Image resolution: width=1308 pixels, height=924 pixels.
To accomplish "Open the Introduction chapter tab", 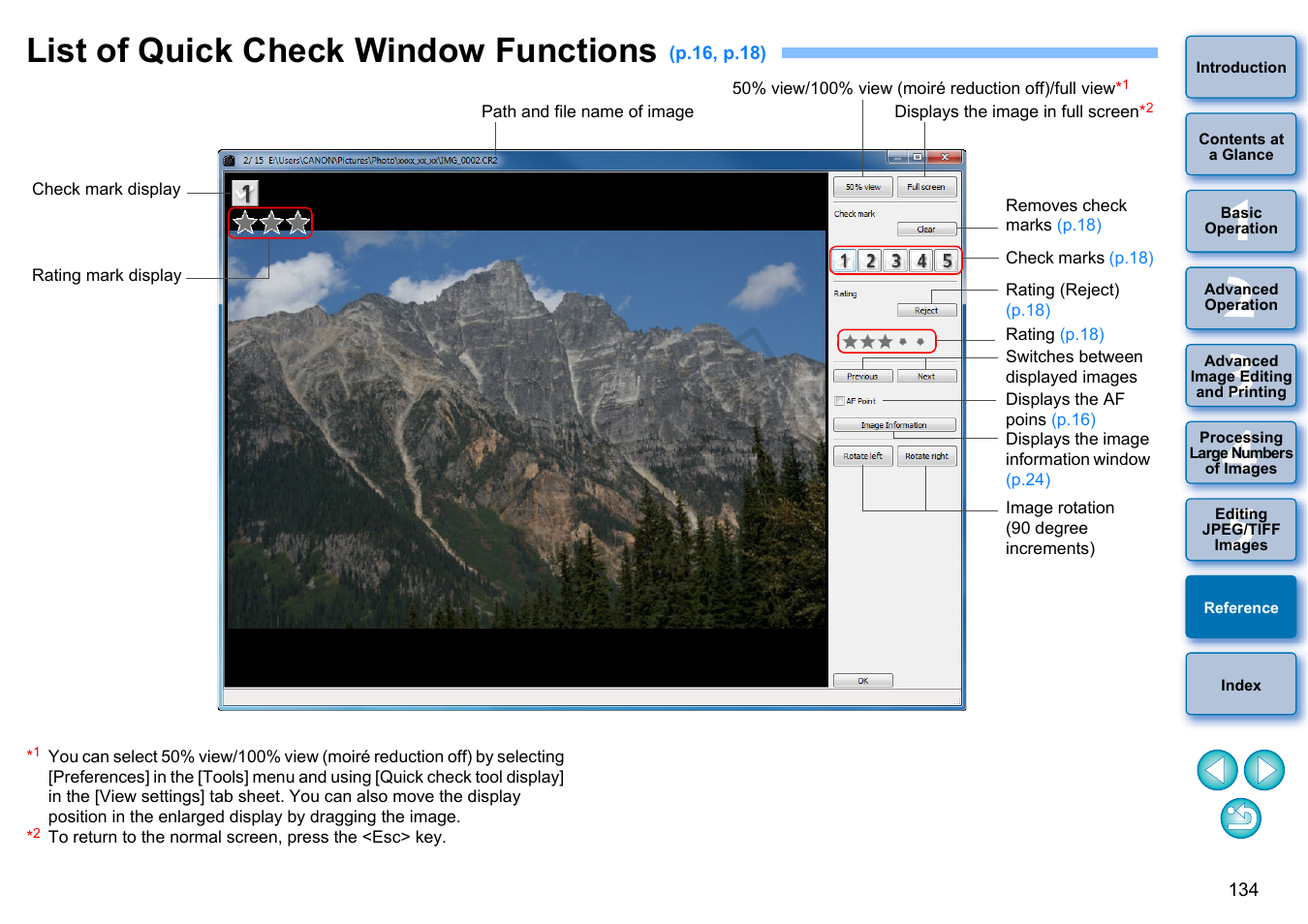I will (x=1241, y=68).
